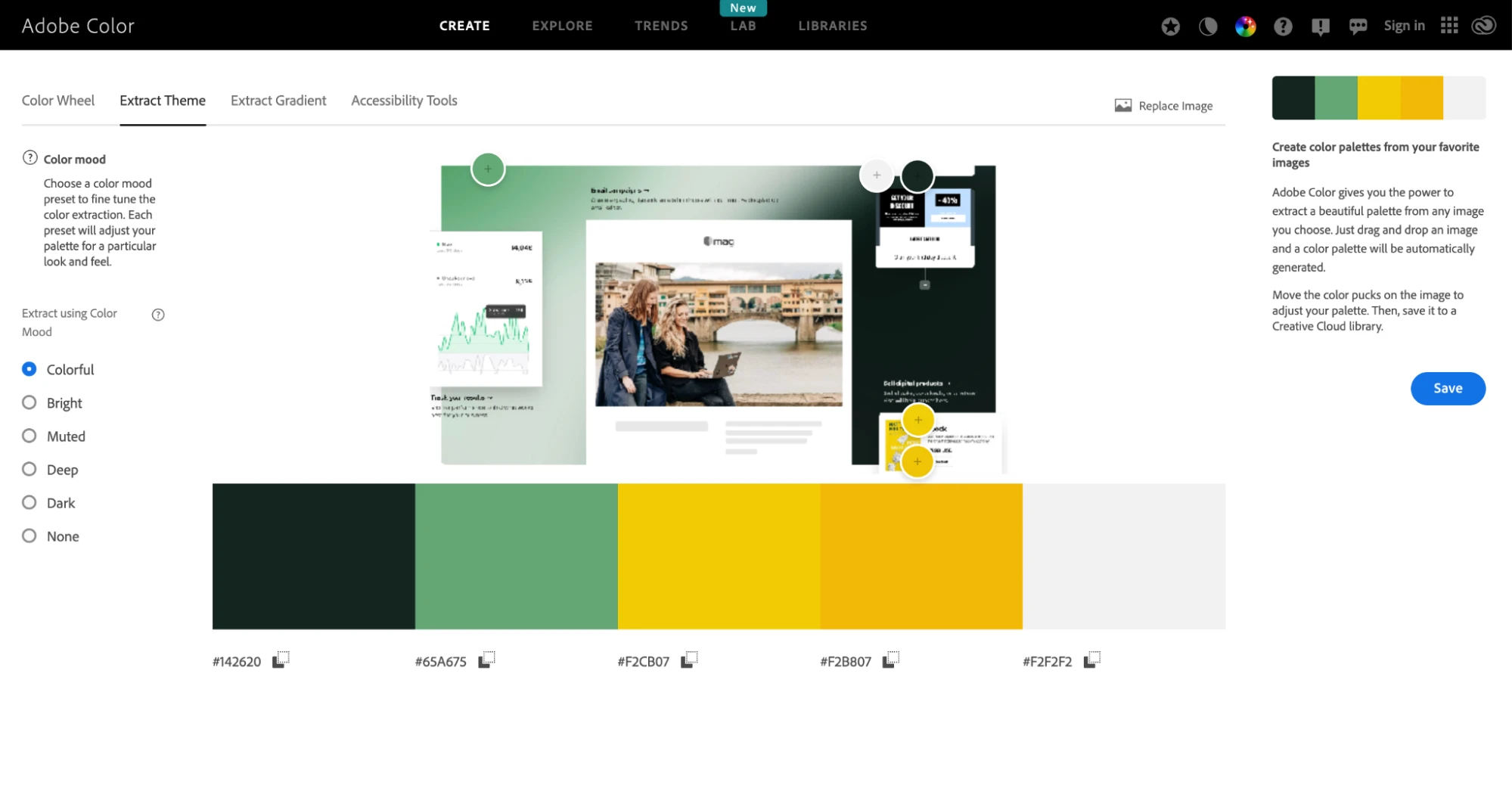Select the green #65A675 color swatch
Viewport: 1512px width, 798px height.
(x=516, y=556)
